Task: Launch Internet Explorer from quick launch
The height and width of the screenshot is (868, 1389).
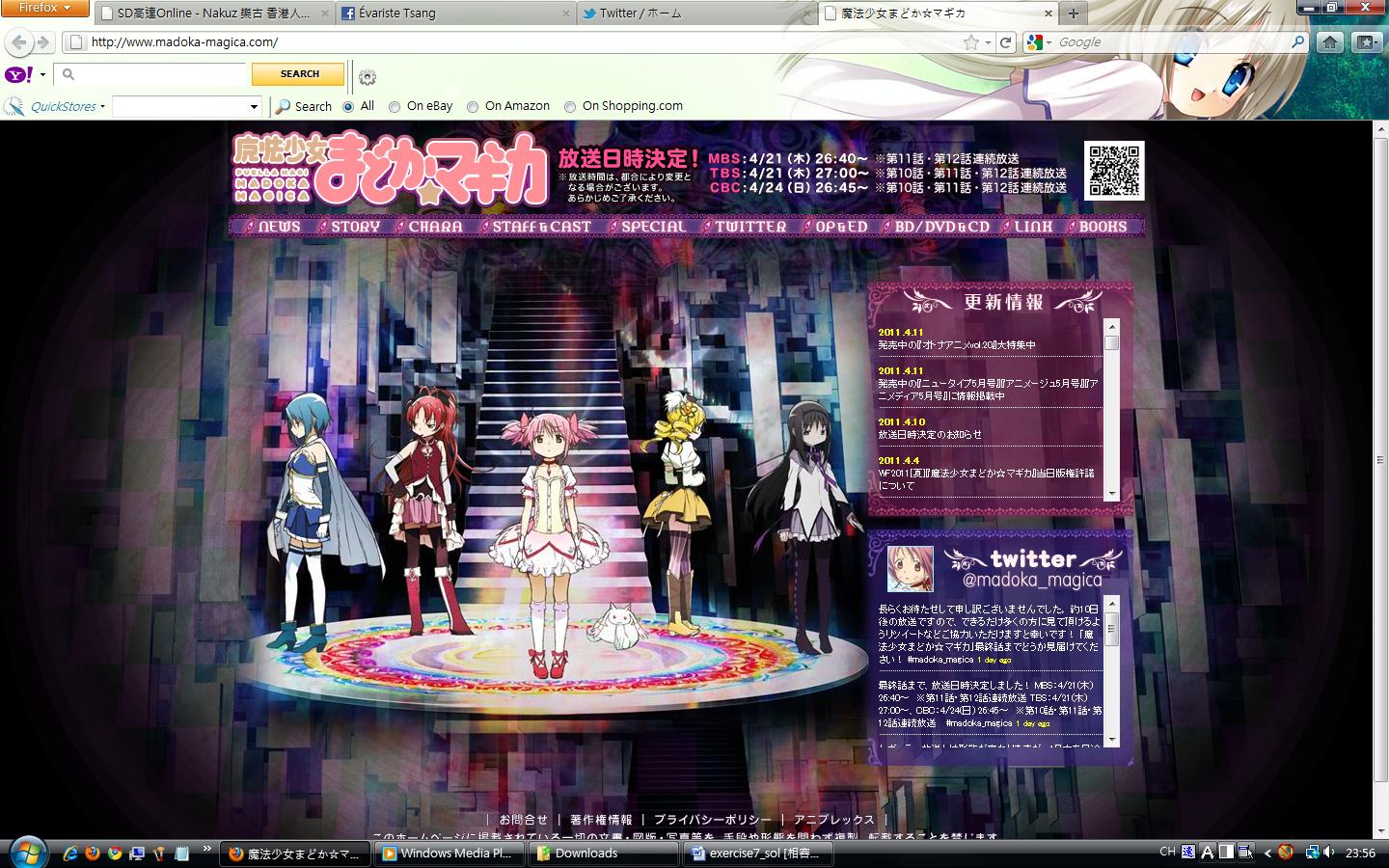Action: 70,853
